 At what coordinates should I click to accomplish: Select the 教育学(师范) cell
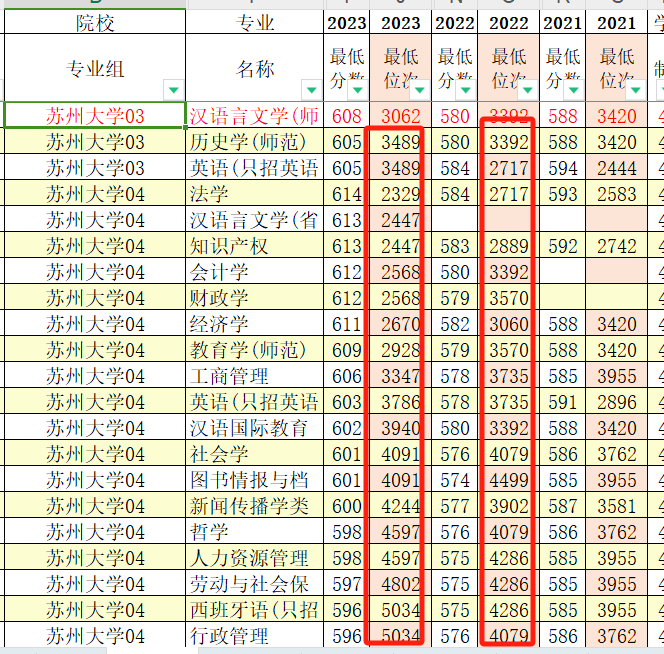[x=255, y=350]
